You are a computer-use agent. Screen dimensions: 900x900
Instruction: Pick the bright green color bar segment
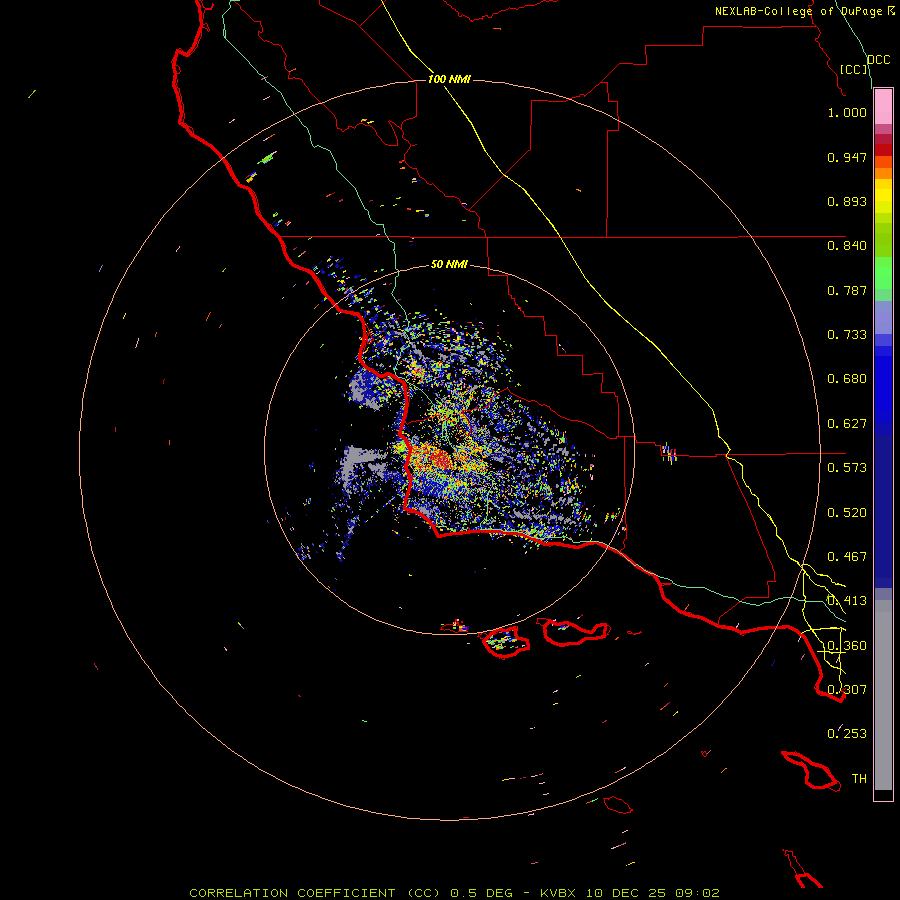click(x=883, y=273)
